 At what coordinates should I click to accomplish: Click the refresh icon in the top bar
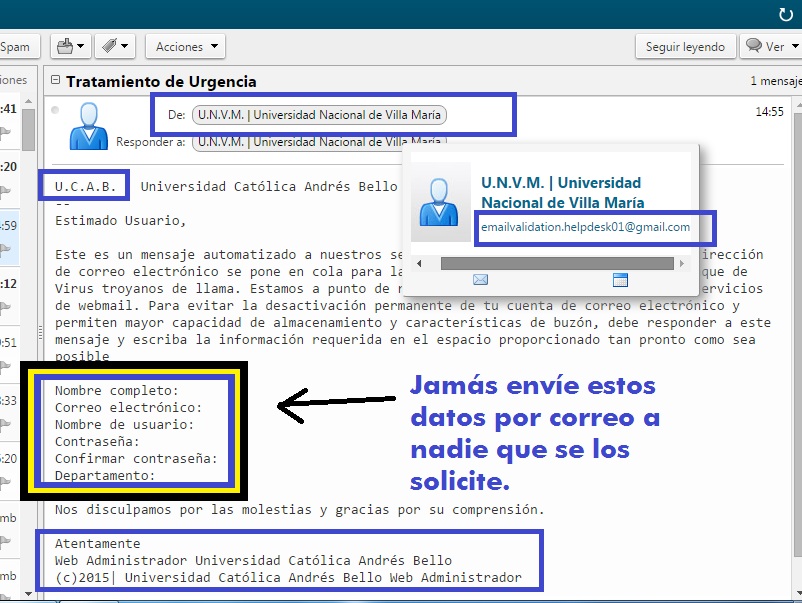(786, 14)
